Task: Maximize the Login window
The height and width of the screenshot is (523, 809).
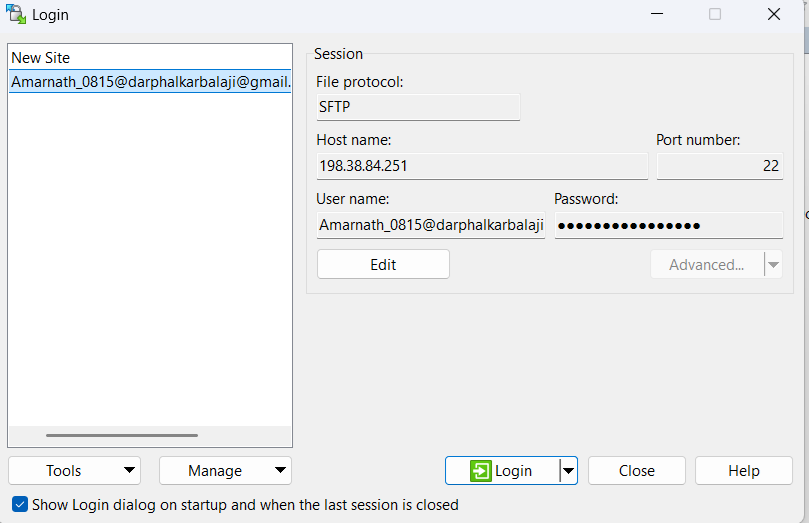Action: pyautogui.click(x=715, y=14)
